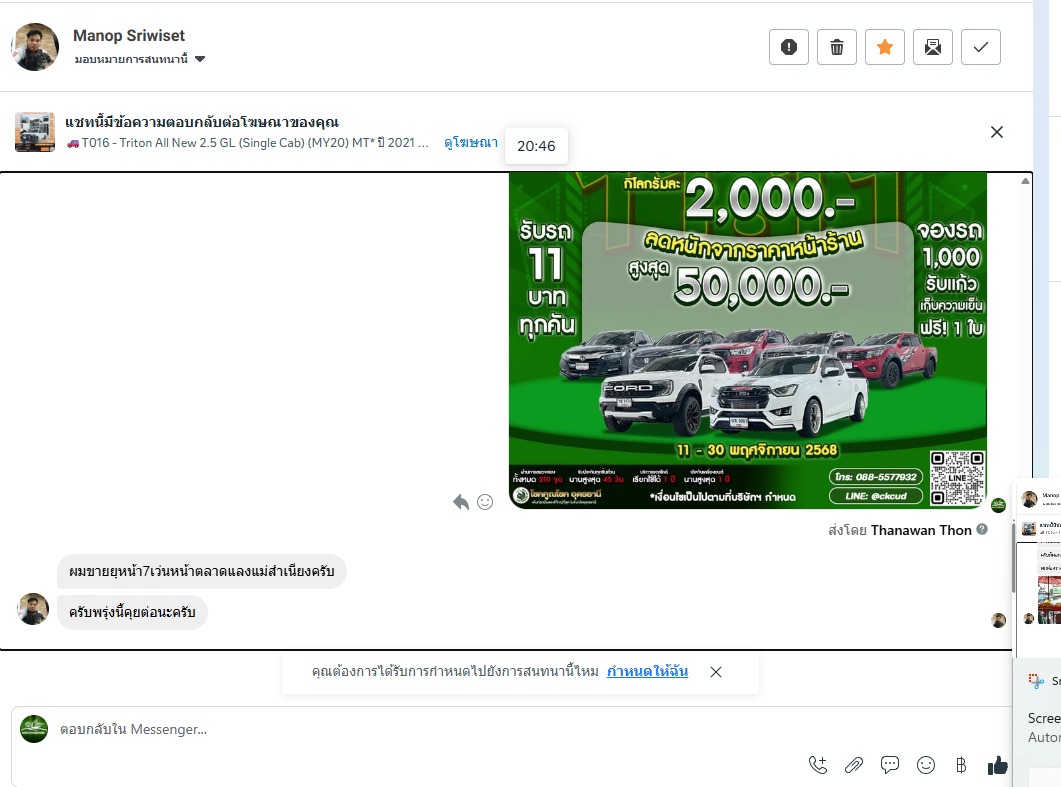The width and height of the screenshot is (1061, 787).
Task: Click seen-by avatar beside the last message
Action: [998, 620]
